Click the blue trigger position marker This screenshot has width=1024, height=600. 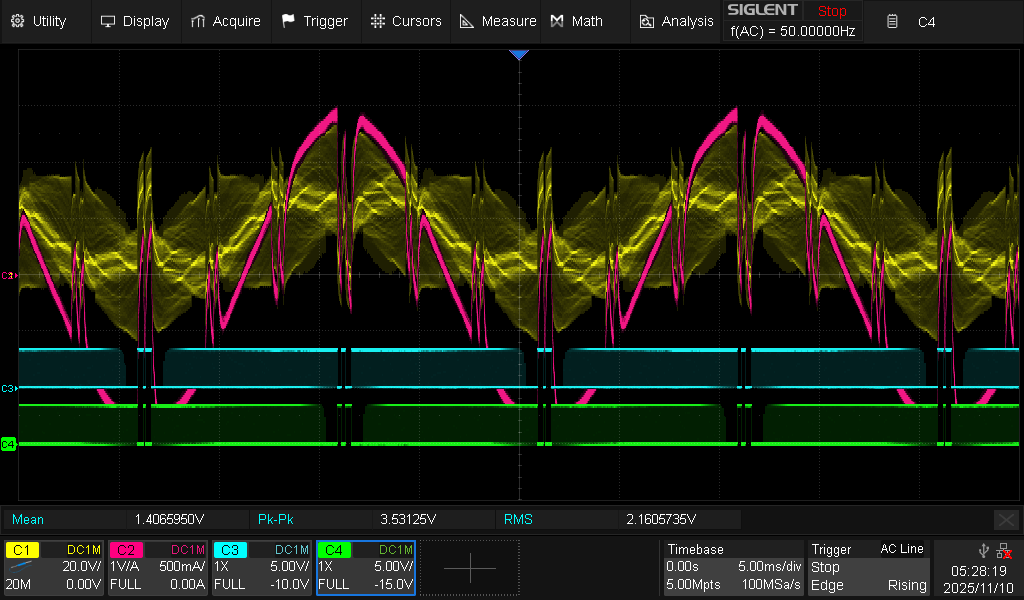coord(518,55)
